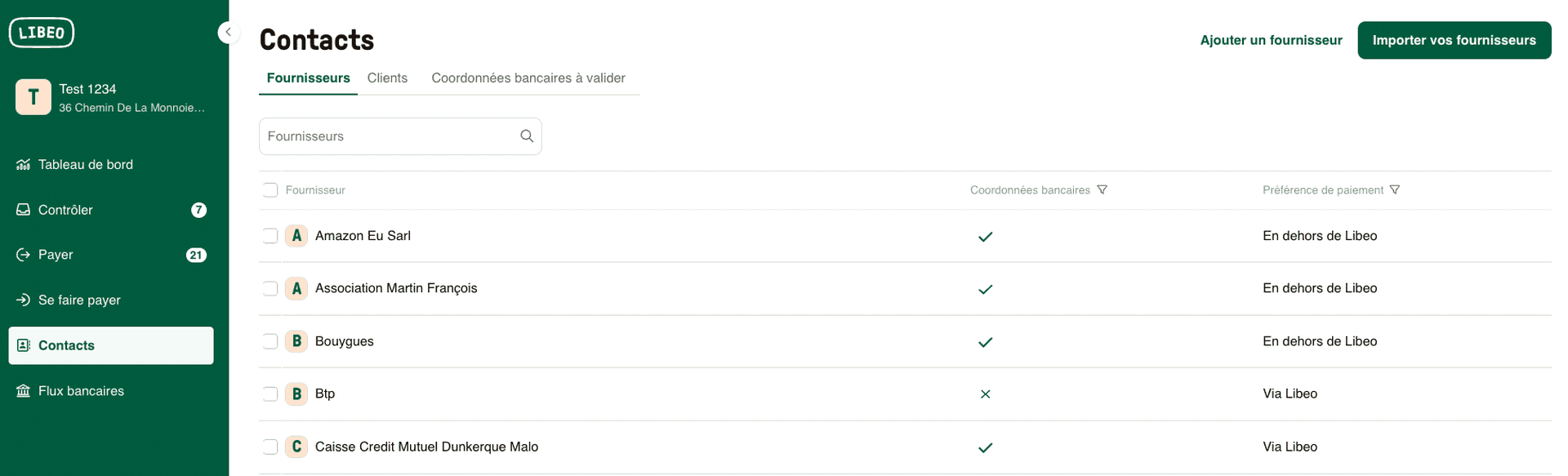Viewport: 1568px width, 476px height.
Task: Click the LIBEO logo
Action: point(41,33)
